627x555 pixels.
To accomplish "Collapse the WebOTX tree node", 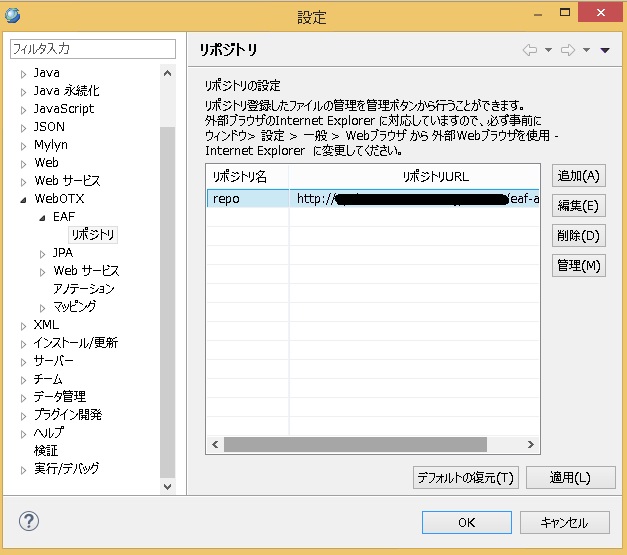I will [24, 199].
